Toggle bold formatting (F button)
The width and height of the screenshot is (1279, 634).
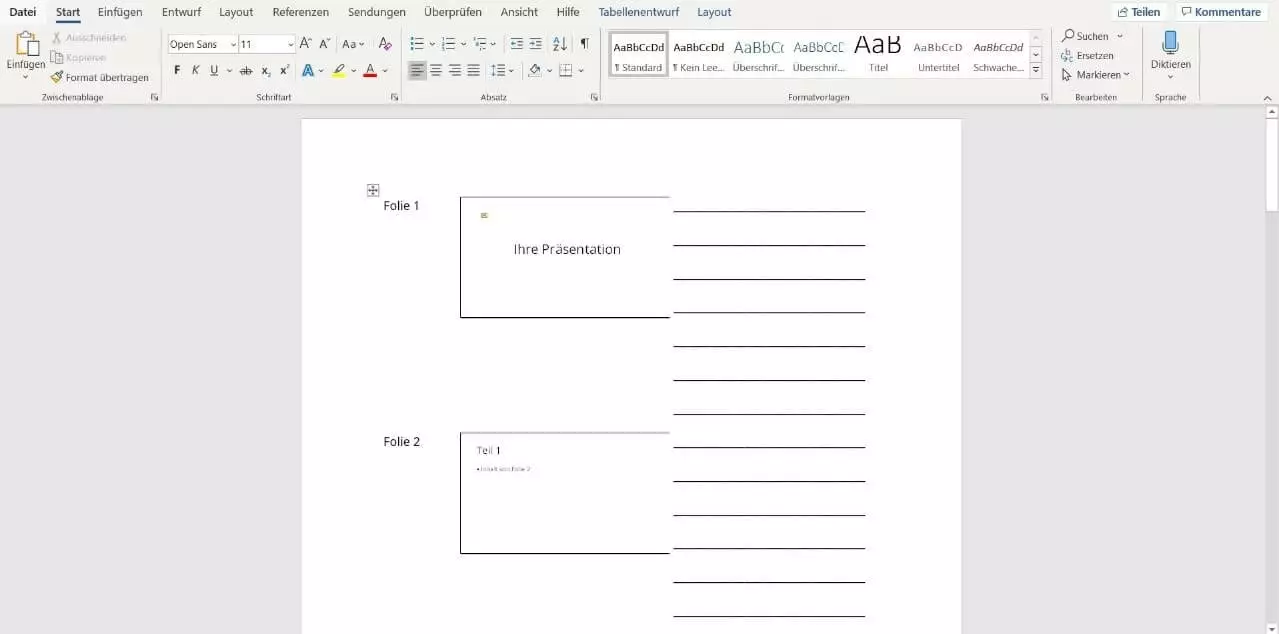[x=177, y=71]
